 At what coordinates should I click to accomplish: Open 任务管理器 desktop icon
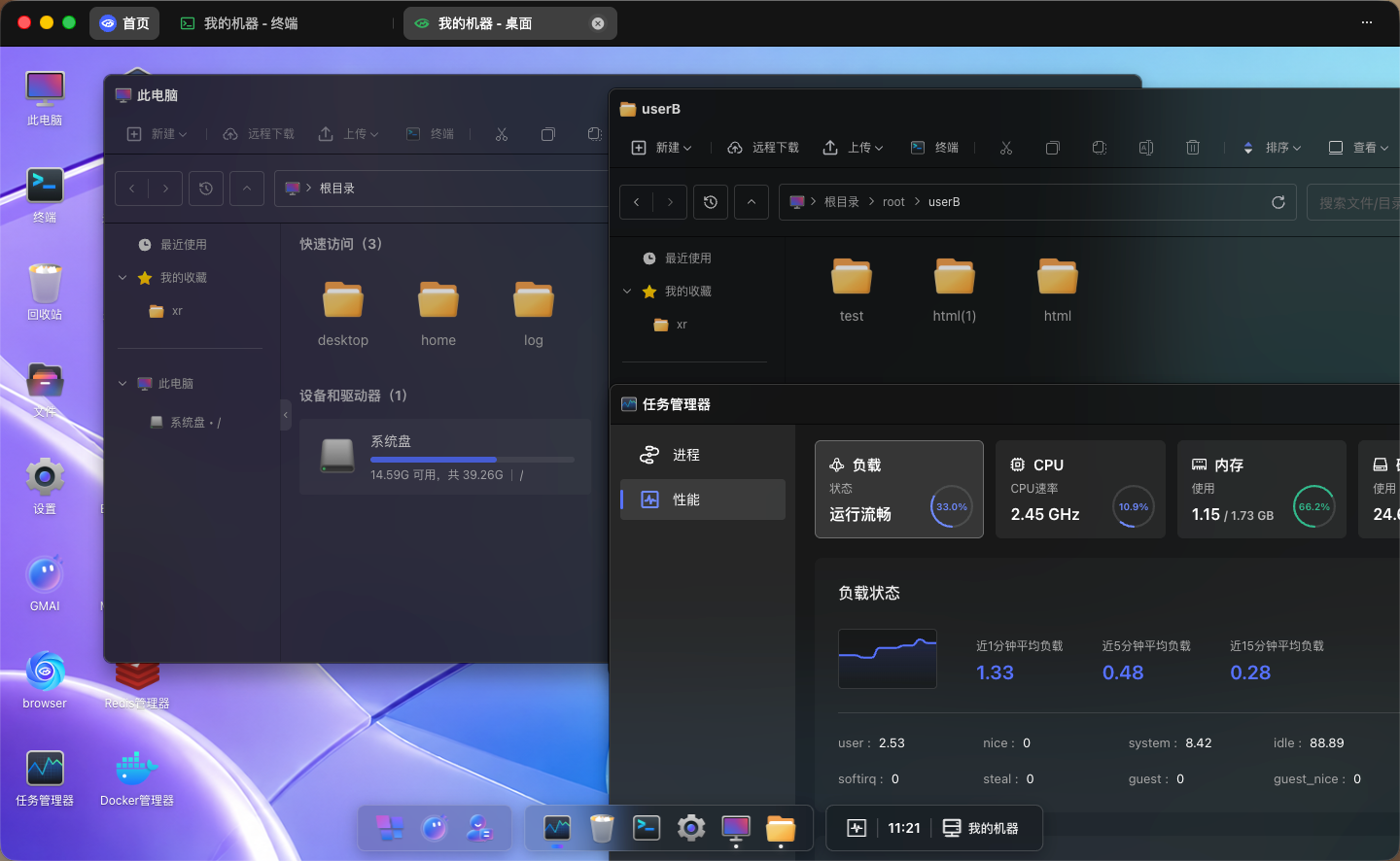pos(45,778)
